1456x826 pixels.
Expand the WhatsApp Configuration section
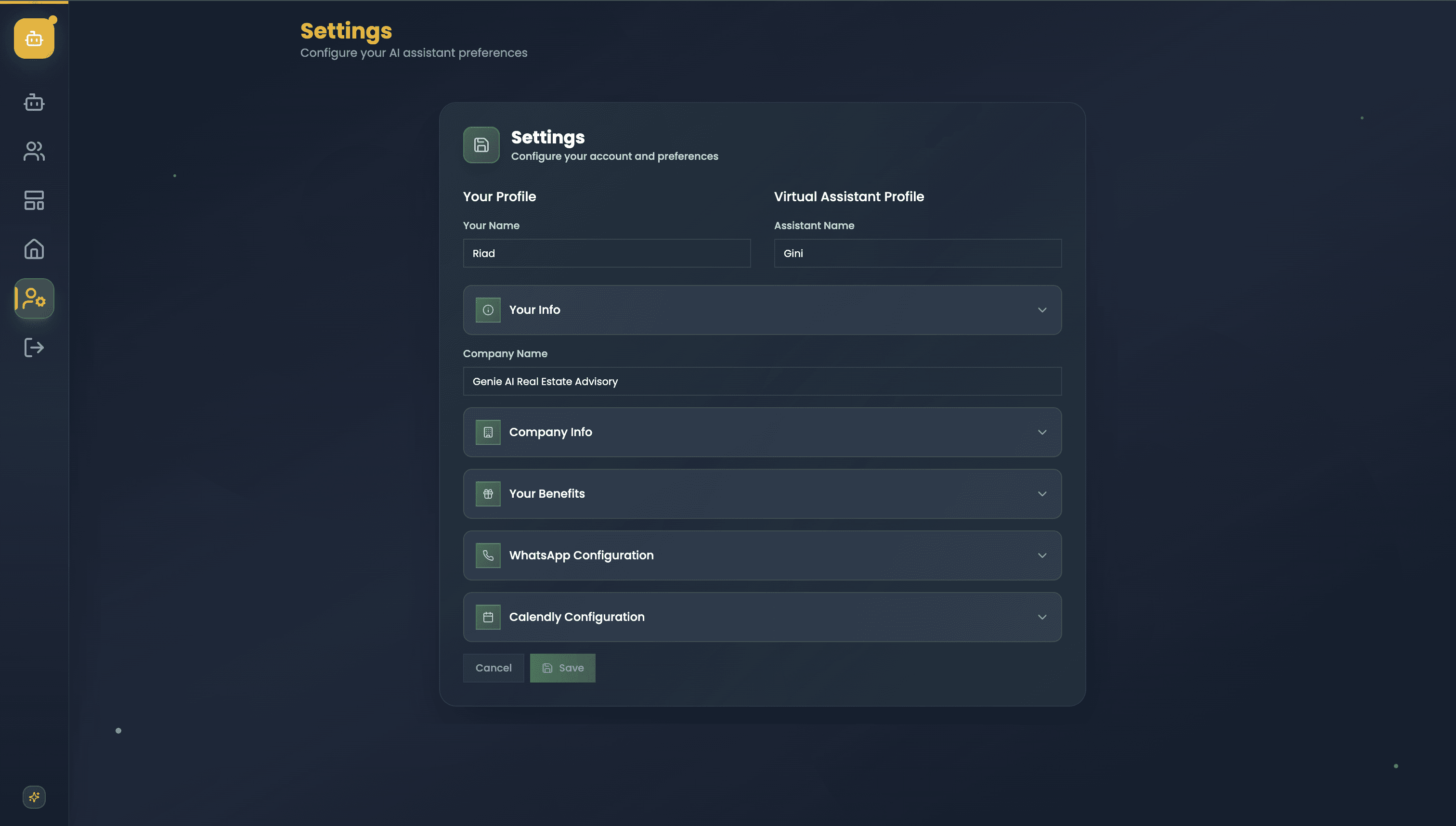762,555
